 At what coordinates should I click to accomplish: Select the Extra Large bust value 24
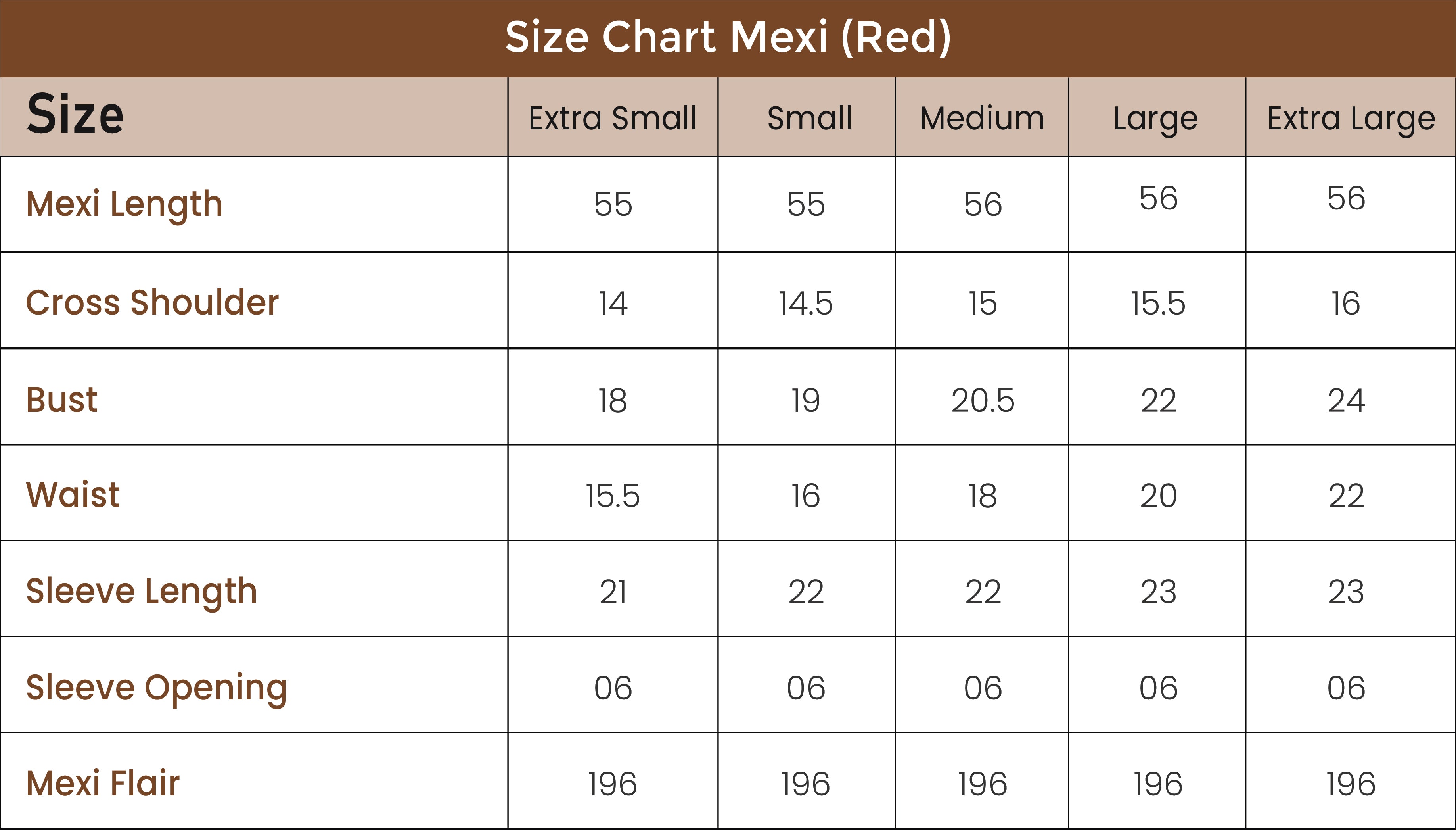[x=1346, y=400]
